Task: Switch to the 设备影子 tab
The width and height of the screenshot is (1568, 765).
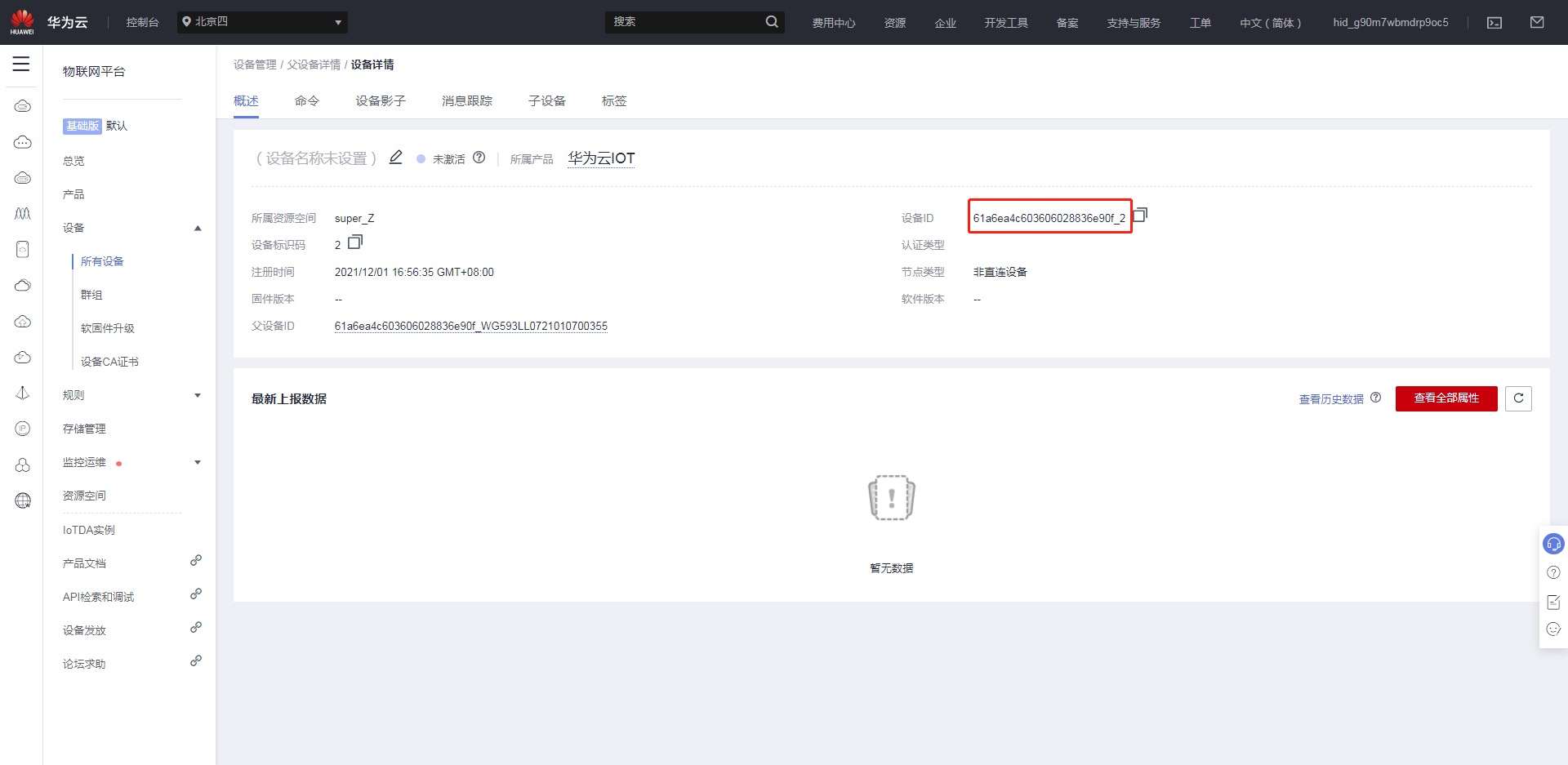Action: [x=381, y=101]
